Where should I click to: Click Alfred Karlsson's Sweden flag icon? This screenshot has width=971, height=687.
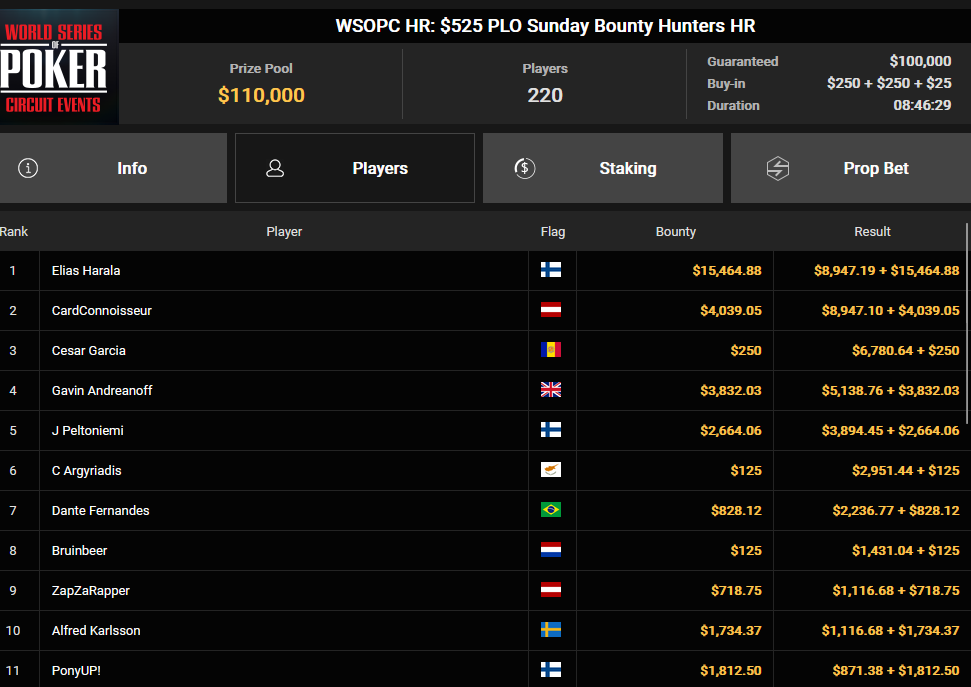pos(551,630)
